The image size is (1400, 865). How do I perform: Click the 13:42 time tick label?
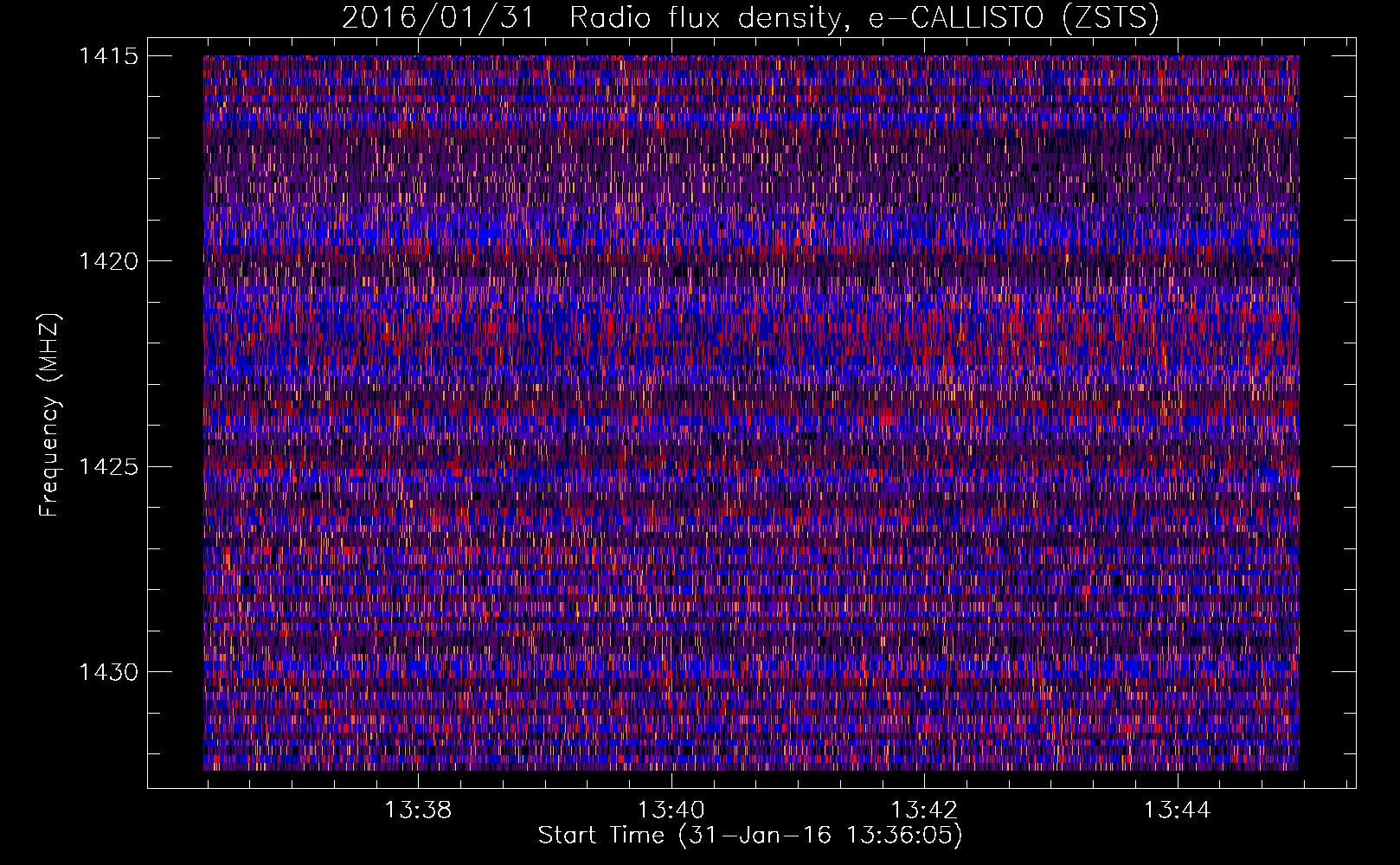coord(924,811)
